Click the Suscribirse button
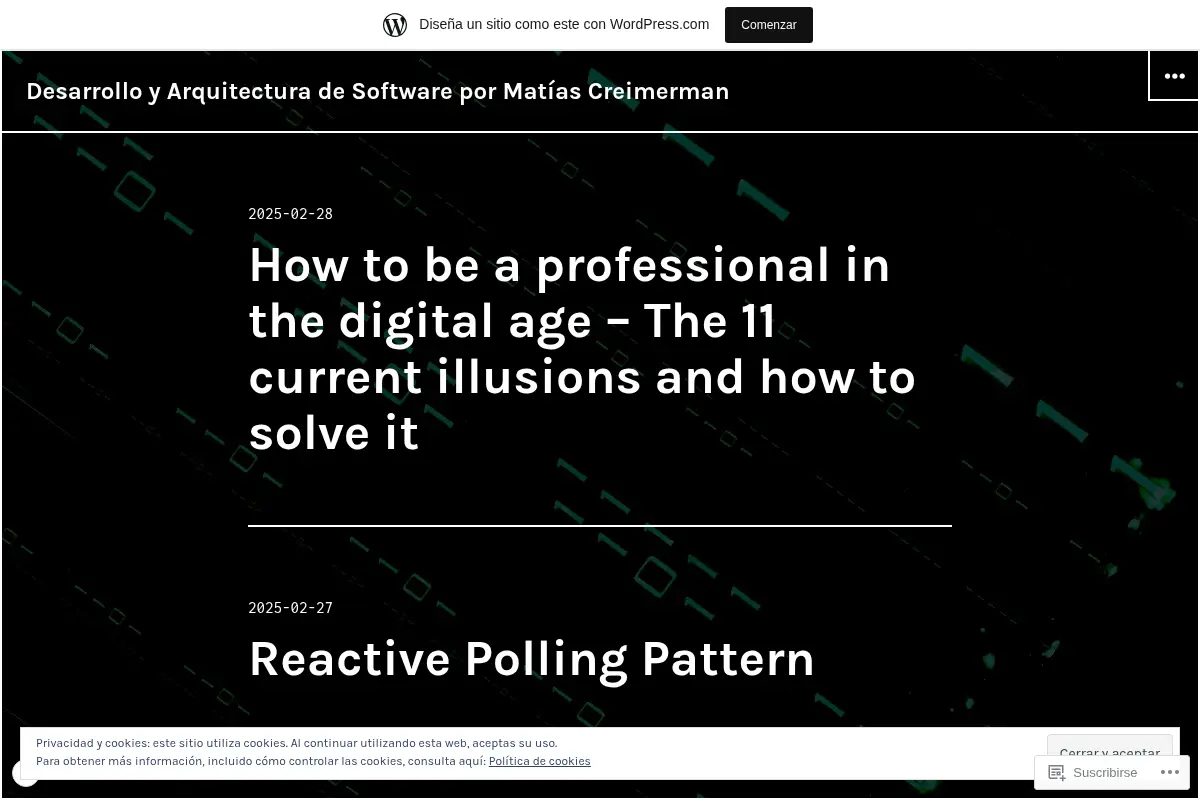Image resolution: width=1200 pixels, height=800 pixels. click(1092, 773)
